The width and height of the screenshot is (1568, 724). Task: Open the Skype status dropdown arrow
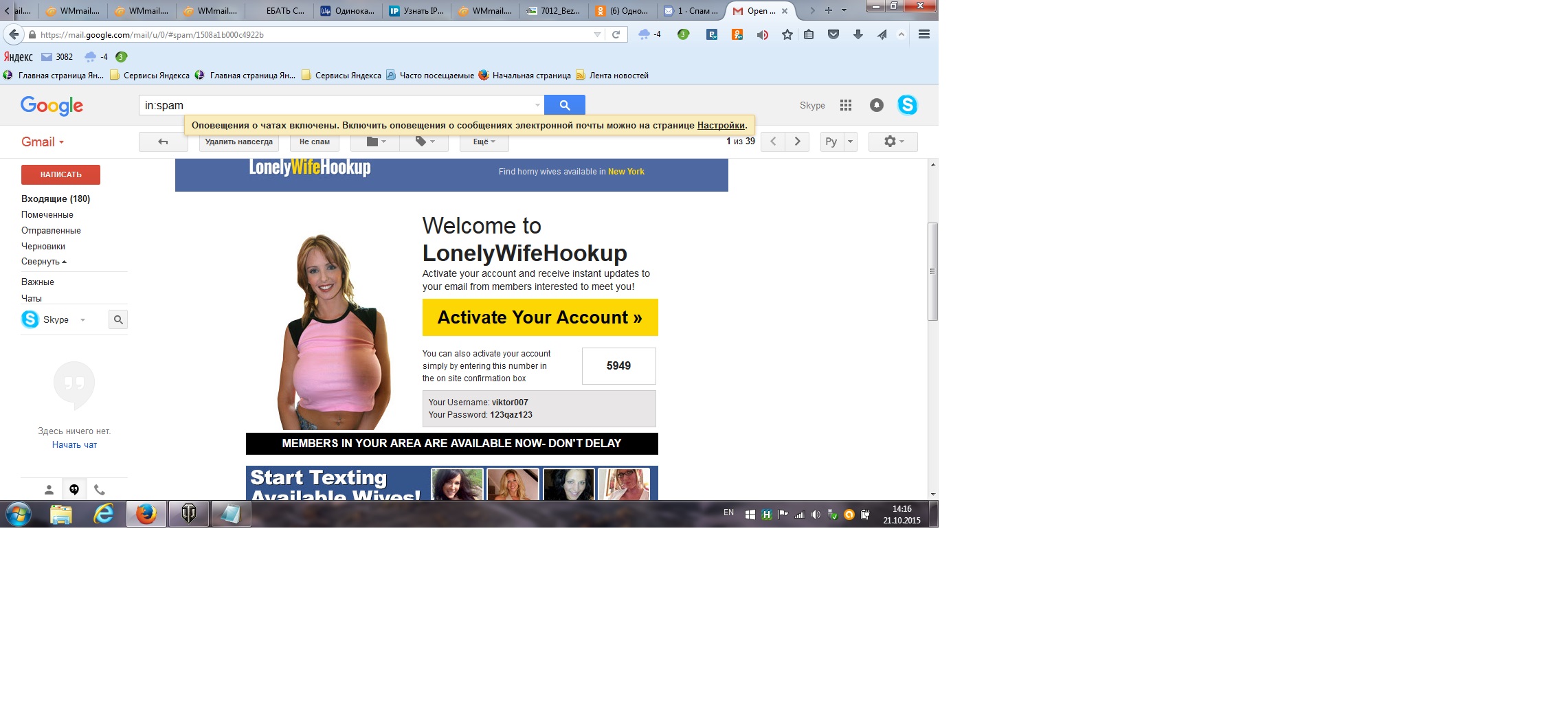82,319
